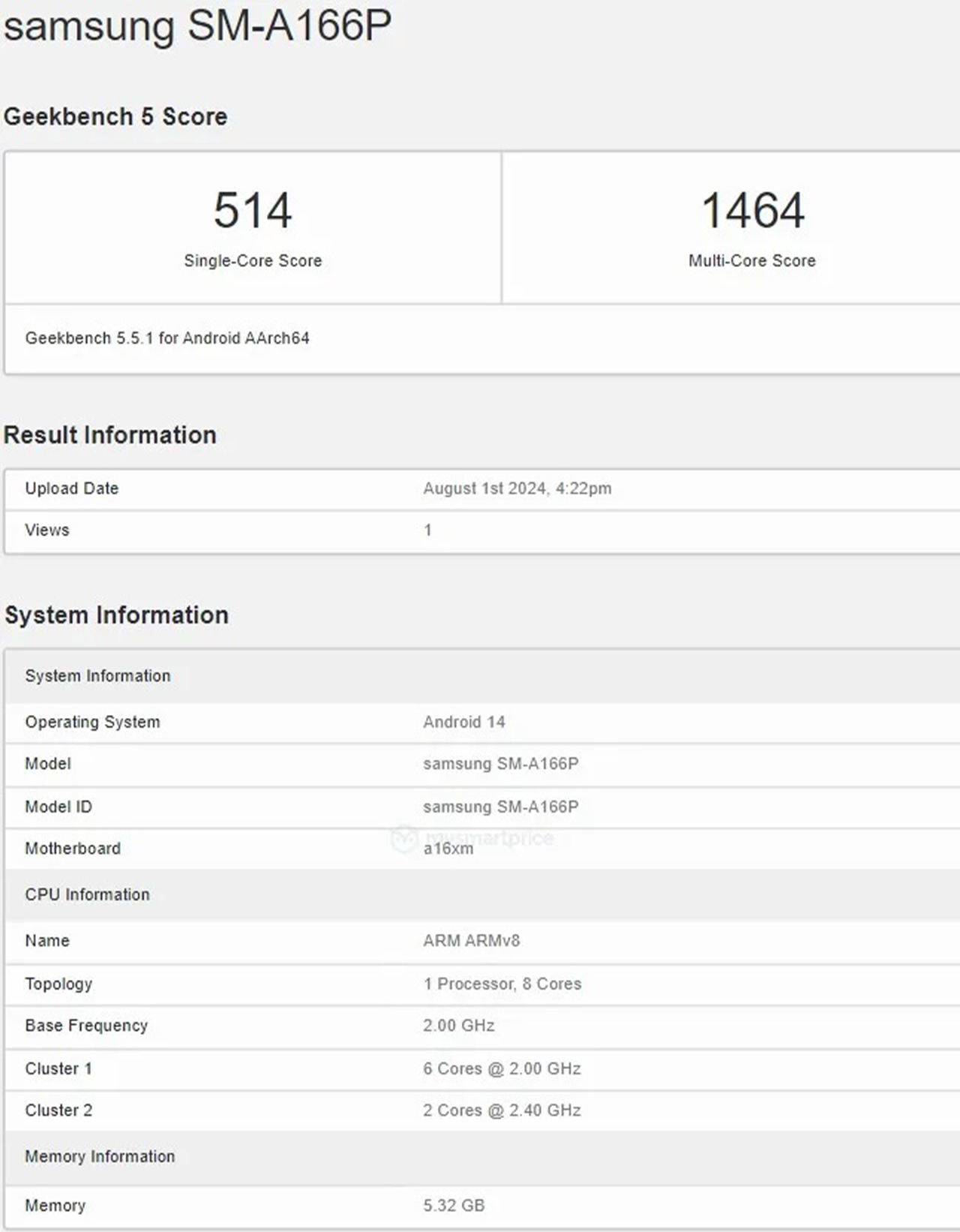Click the Upload Date label
The width and height of the screenshot is (960, 1232).
click(x=72, y=488)
